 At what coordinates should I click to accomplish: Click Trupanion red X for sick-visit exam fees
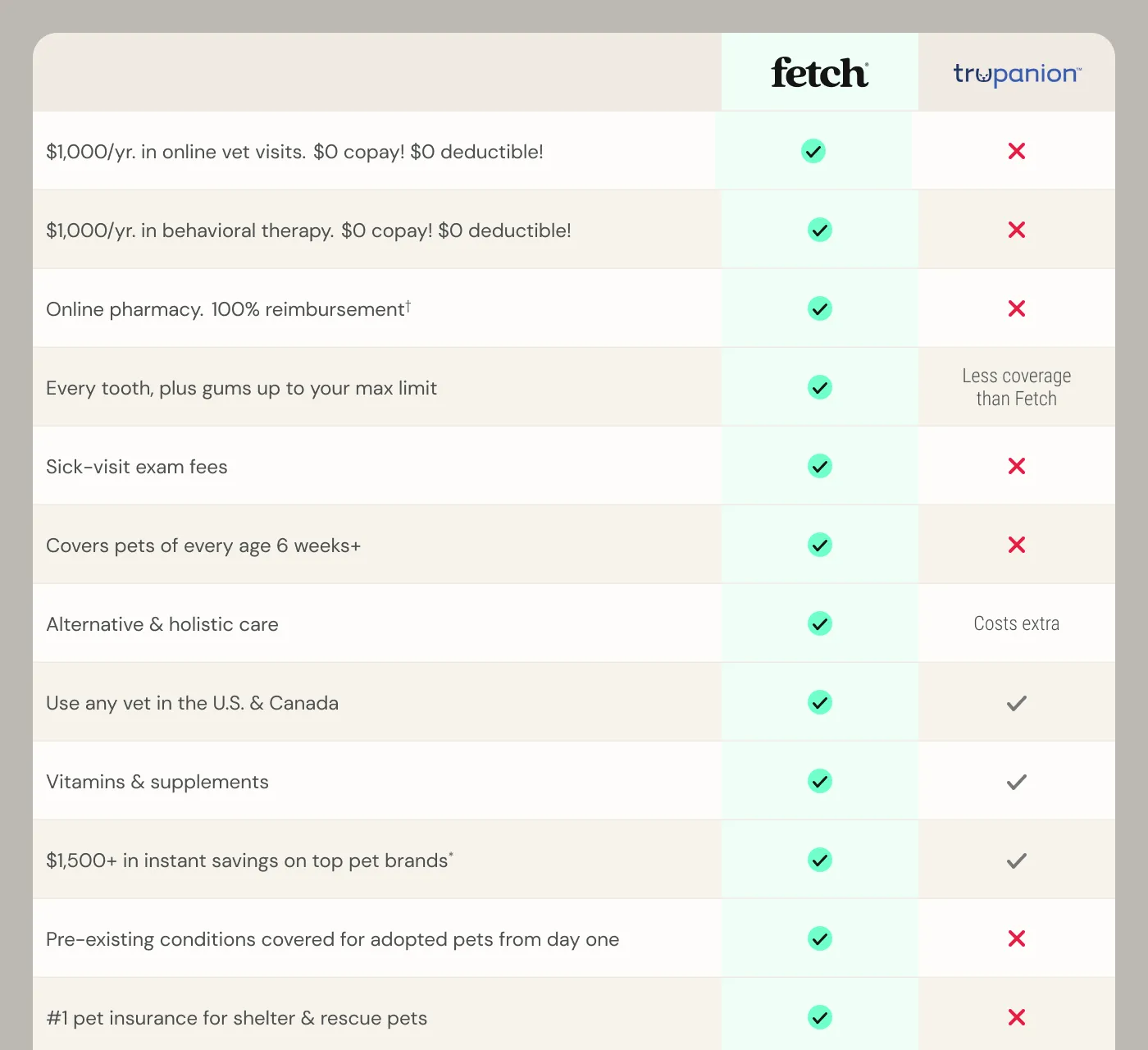1017,466
